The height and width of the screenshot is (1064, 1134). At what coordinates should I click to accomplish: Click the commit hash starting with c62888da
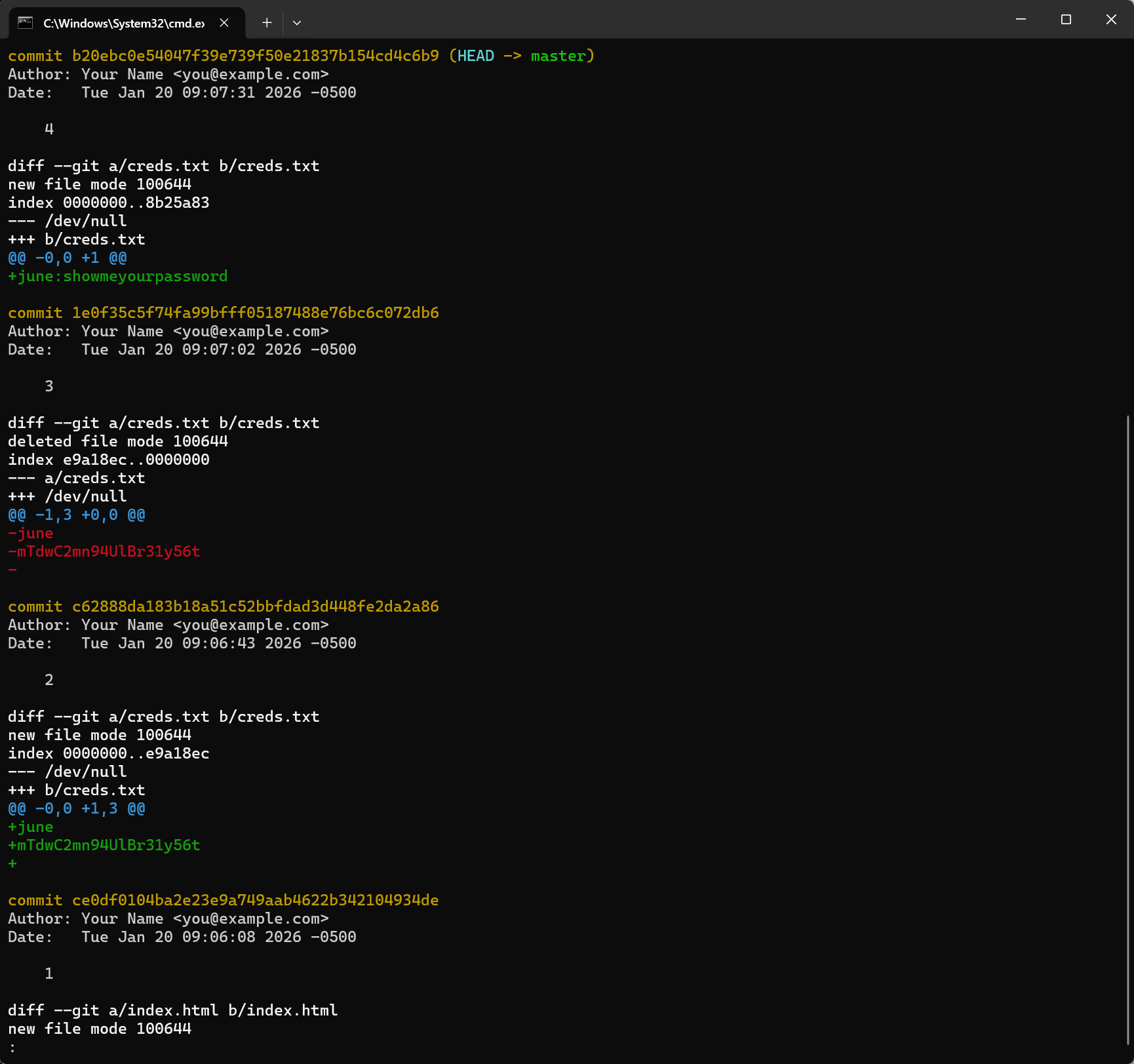click(255, 607)
